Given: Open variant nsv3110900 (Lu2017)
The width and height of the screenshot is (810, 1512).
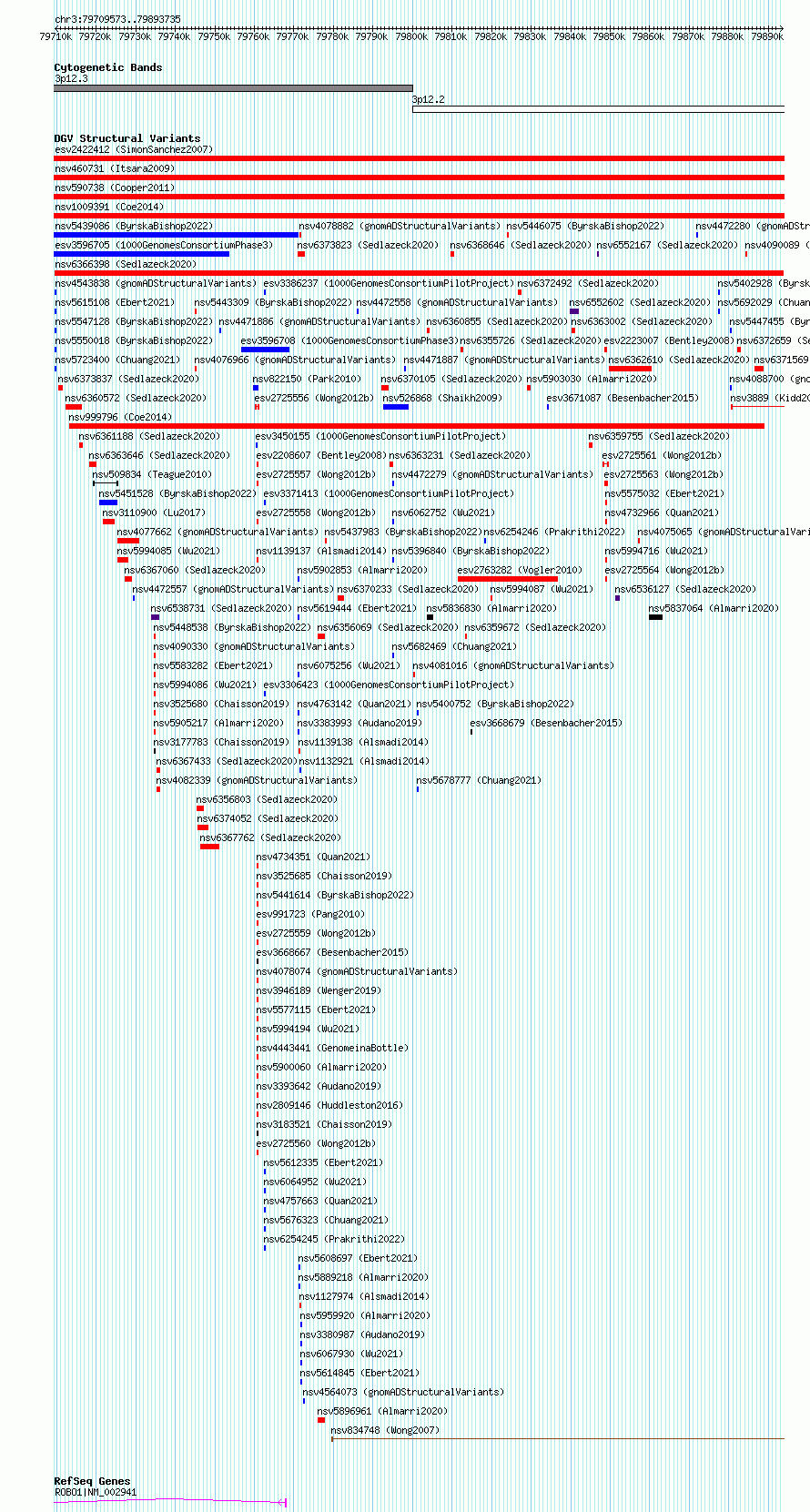Looking at the screenshot, I should coord(154,512).
